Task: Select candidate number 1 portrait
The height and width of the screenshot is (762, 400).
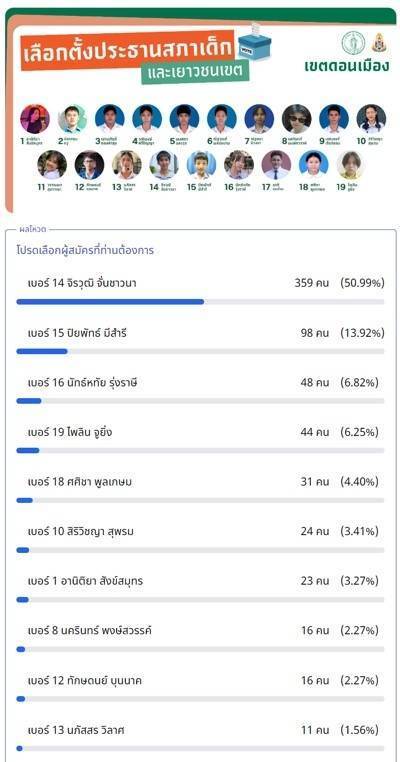Action: [x=35, y=119]
